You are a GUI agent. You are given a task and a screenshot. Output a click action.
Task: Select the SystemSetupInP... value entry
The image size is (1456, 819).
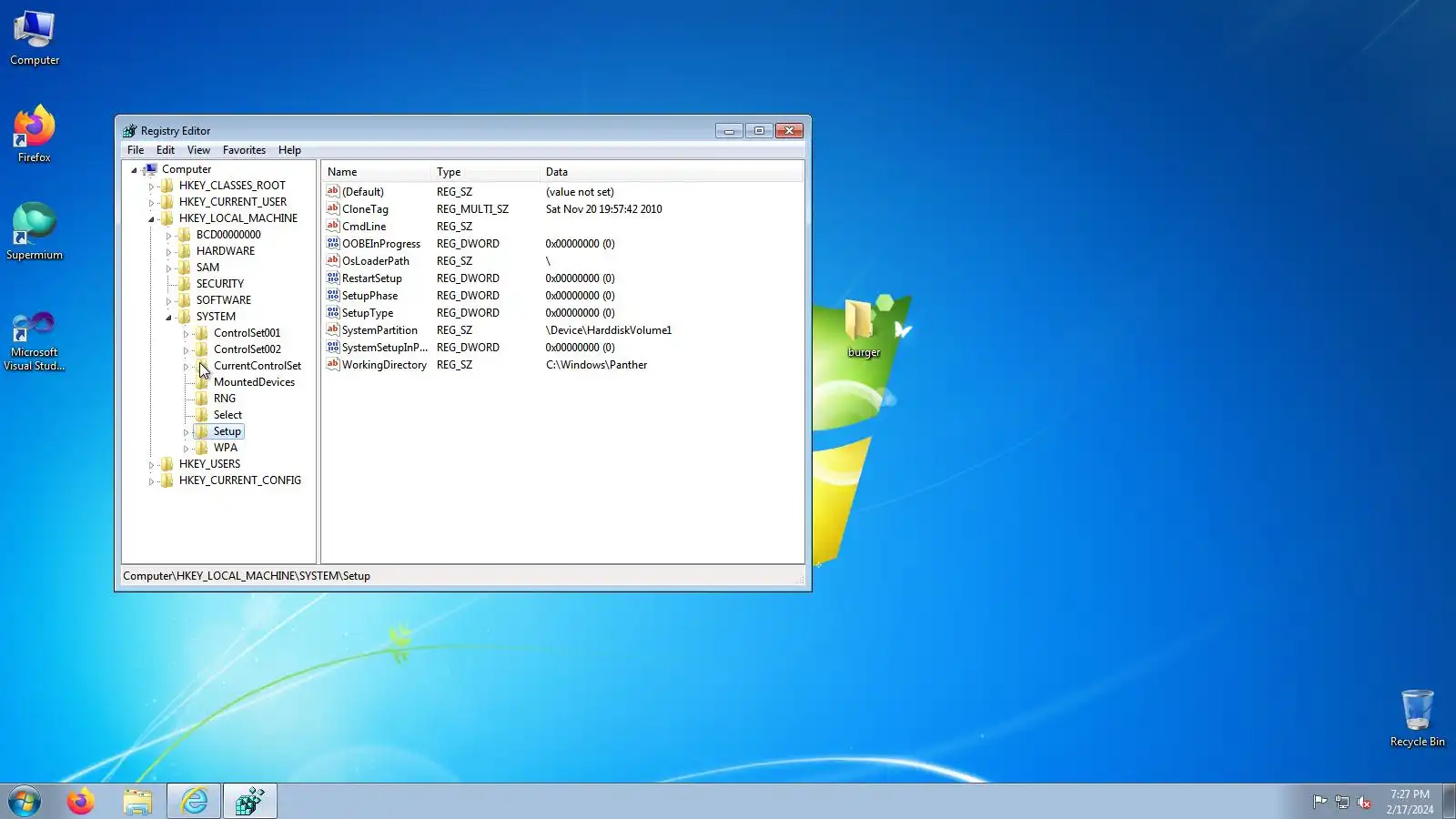[x=384, y=348]
